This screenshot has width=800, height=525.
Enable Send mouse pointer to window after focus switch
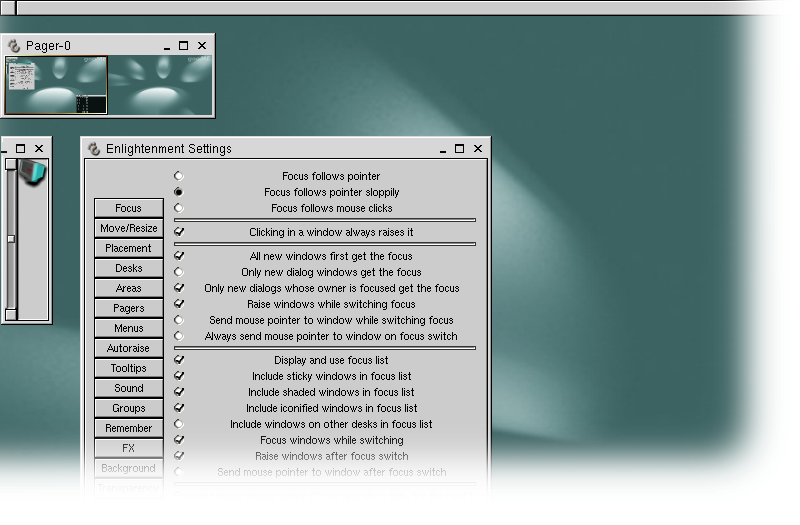[179, 472]
